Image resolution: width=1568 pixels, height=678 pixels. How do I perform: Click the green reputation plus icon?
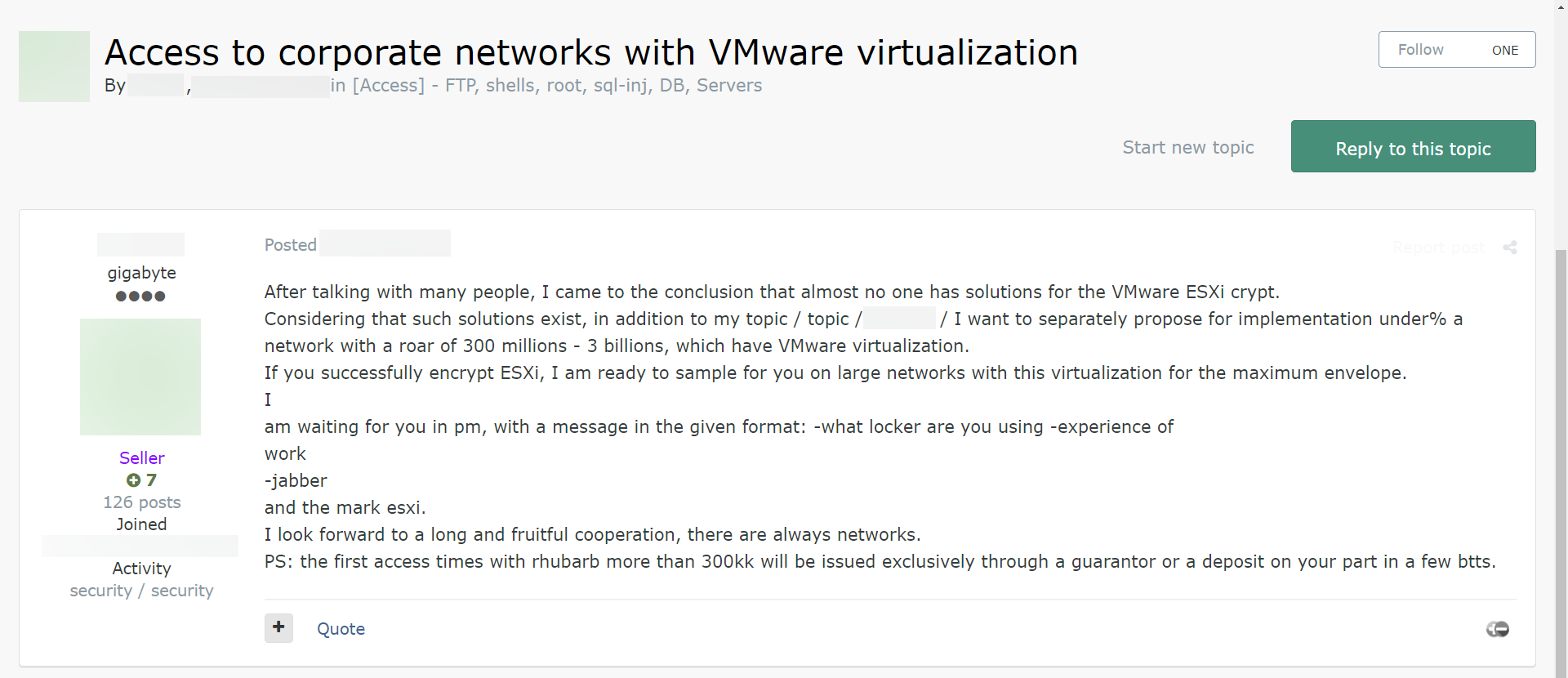pyautogui.click(x=133, y=480)
